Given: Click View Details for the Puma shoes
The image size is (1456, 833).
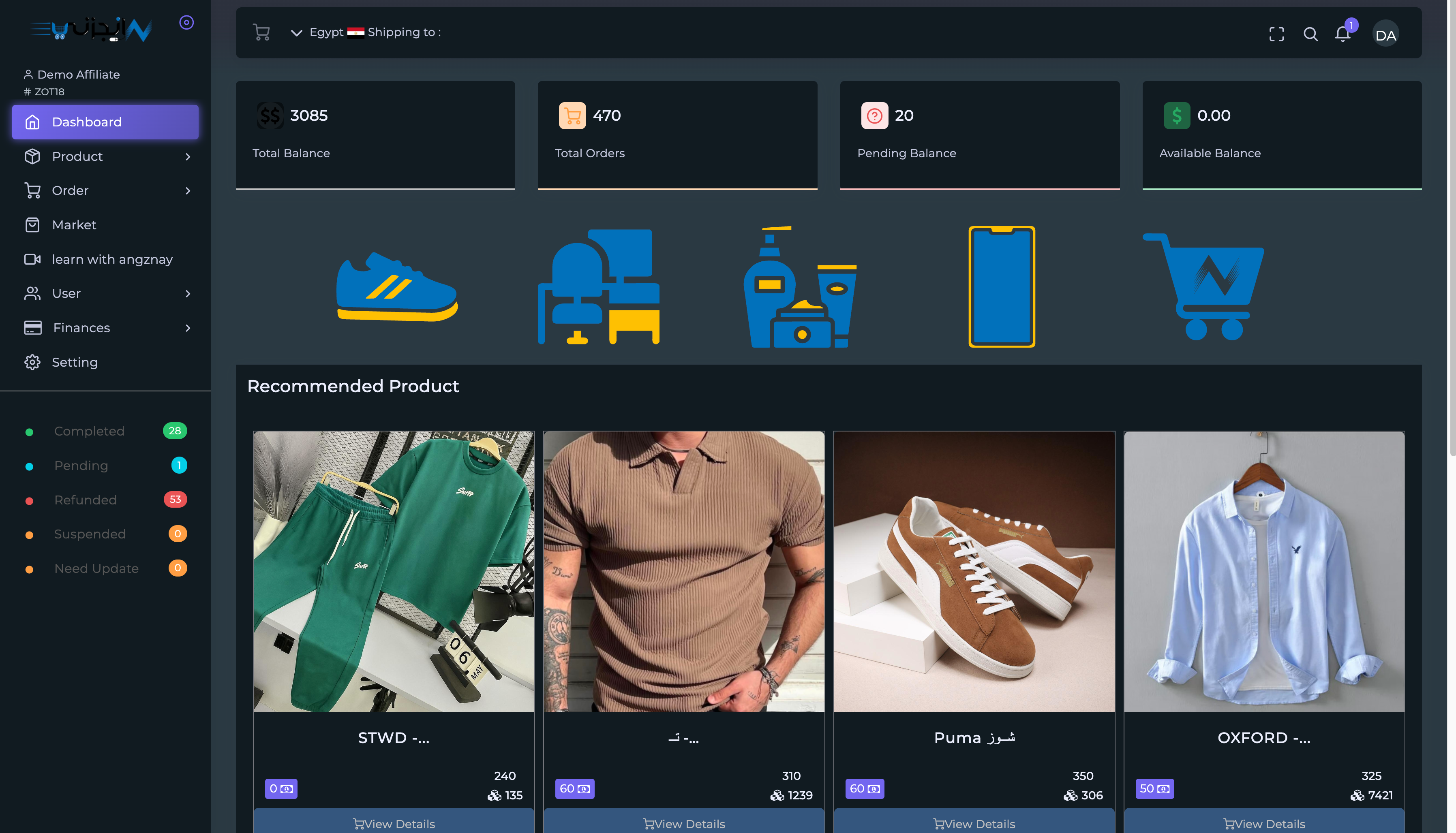Looking at the screenshot, I should coord(974,823).
